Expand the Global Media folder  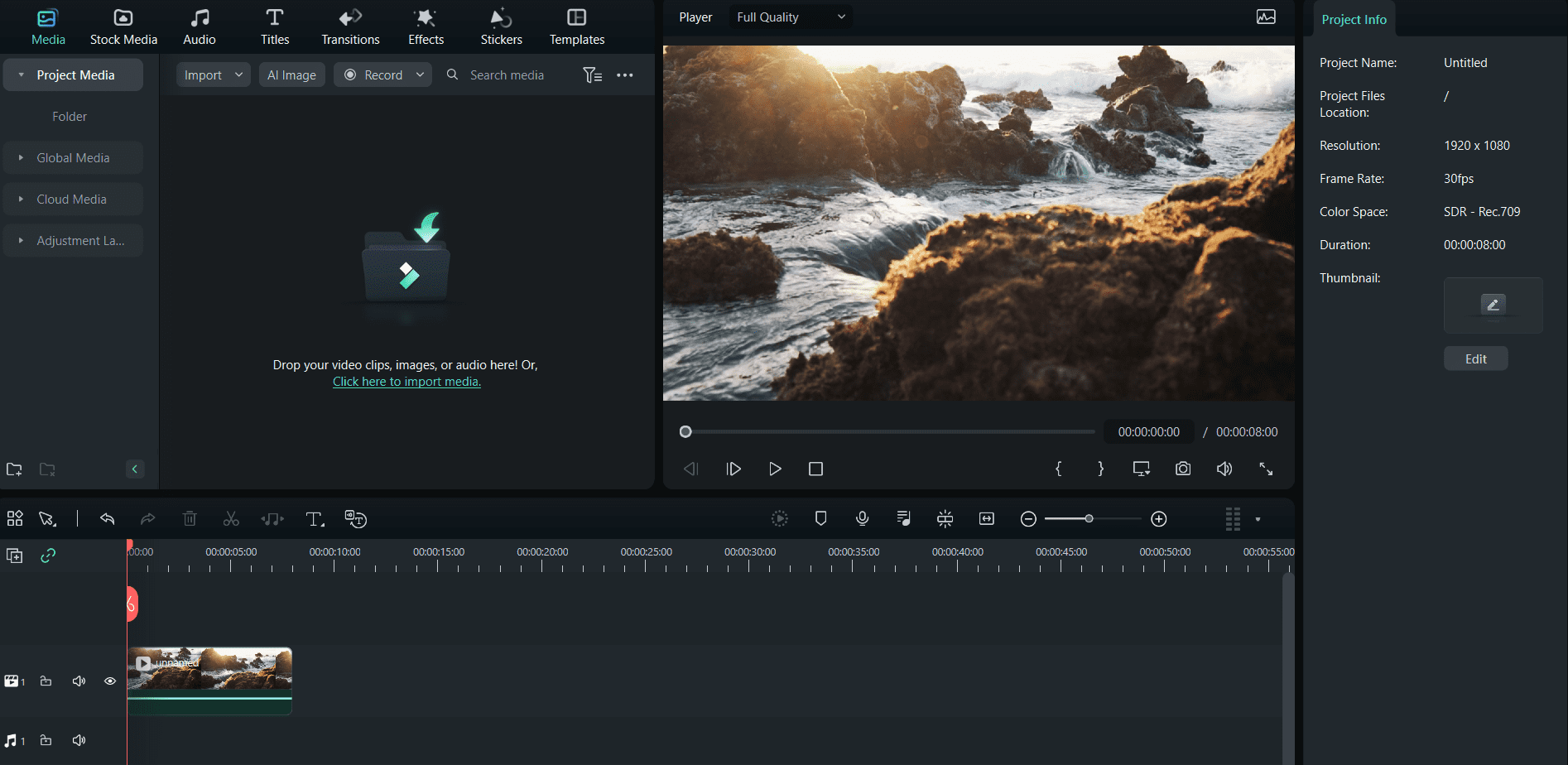[x=20, y=157]
